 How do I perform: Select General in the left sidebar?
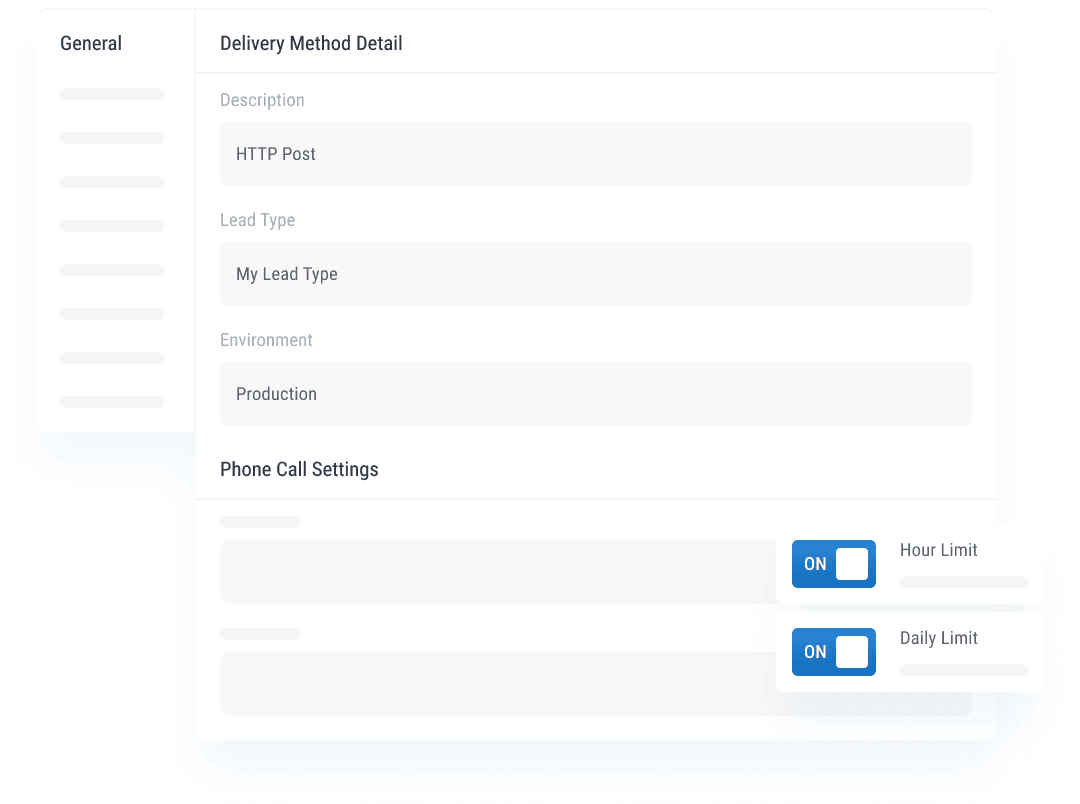91,44
